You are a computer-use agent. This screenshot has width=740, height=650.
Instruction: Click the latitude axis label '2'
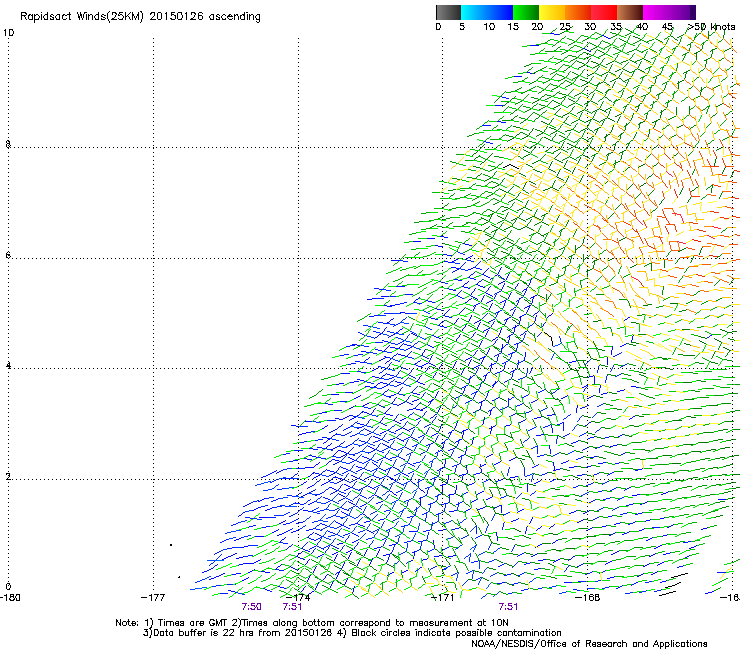8,476
